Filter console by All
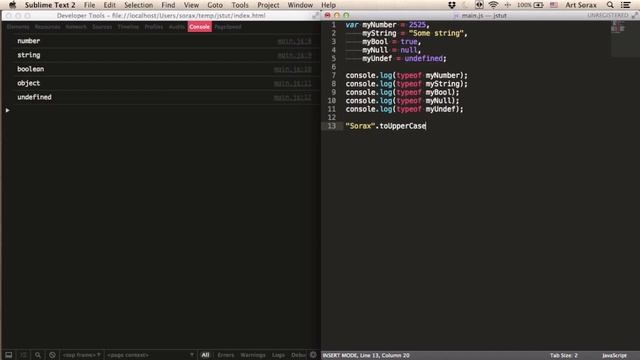The image size is (640, 360). 205,355
